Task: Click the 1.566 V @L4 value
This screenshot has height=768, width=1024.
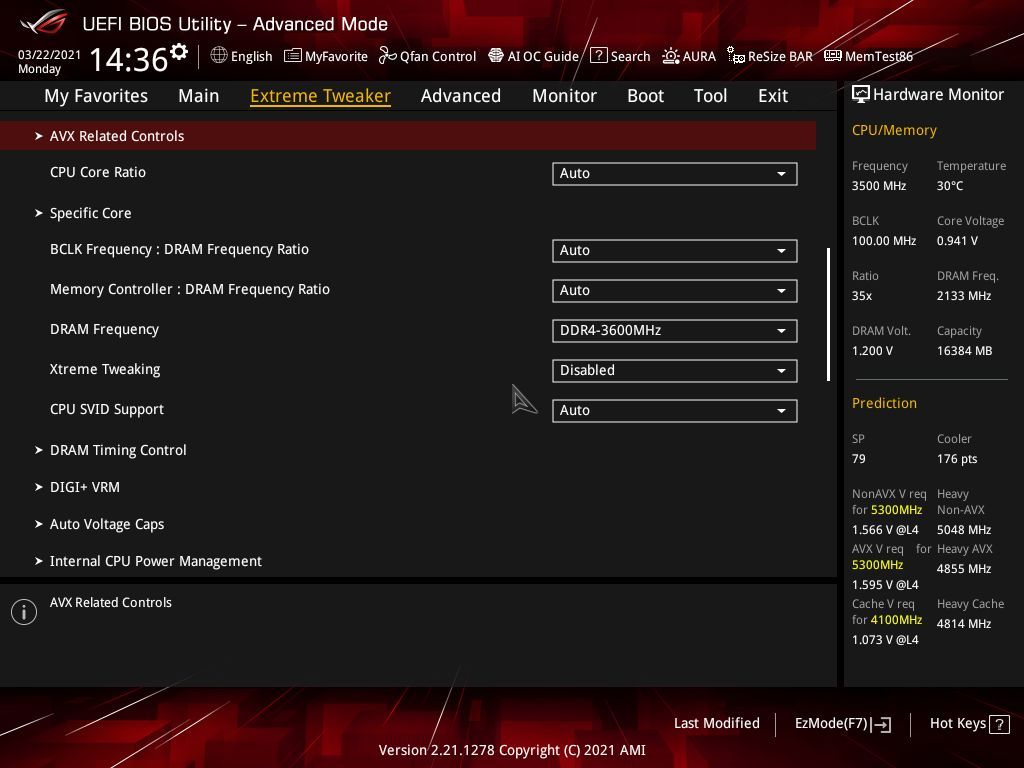Action: (x=885, y=530)
